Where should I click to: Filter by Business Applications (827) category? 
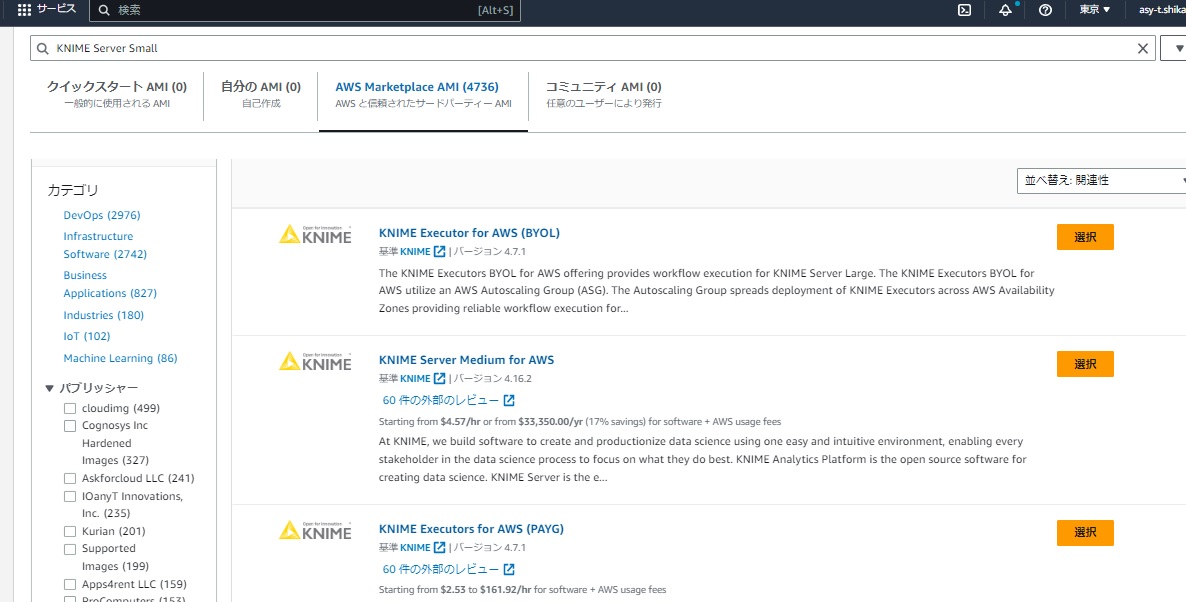coord(110,284)
